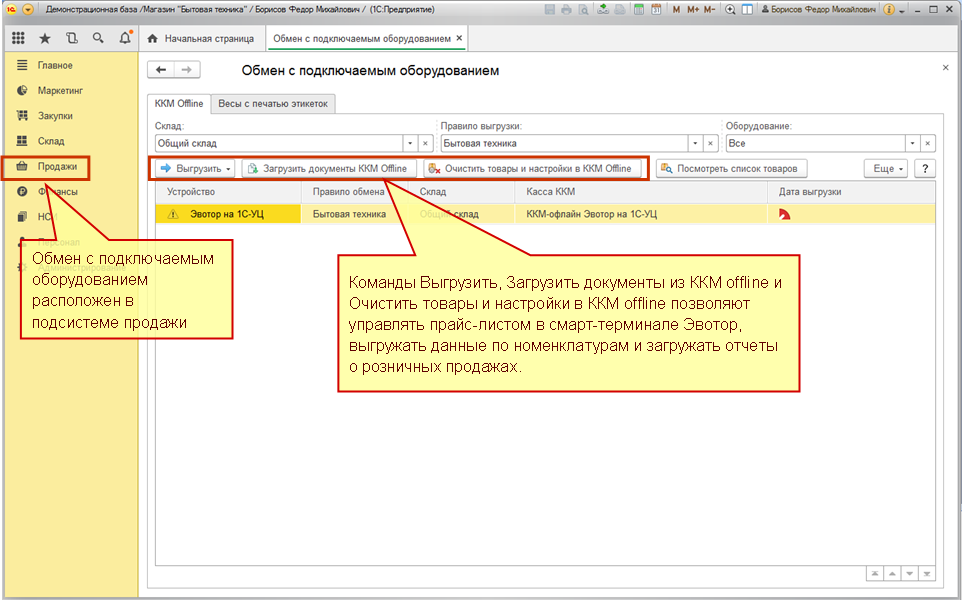
Task: Expand the Правило выгрузки dropdown arrow
Action: [695, 144]
